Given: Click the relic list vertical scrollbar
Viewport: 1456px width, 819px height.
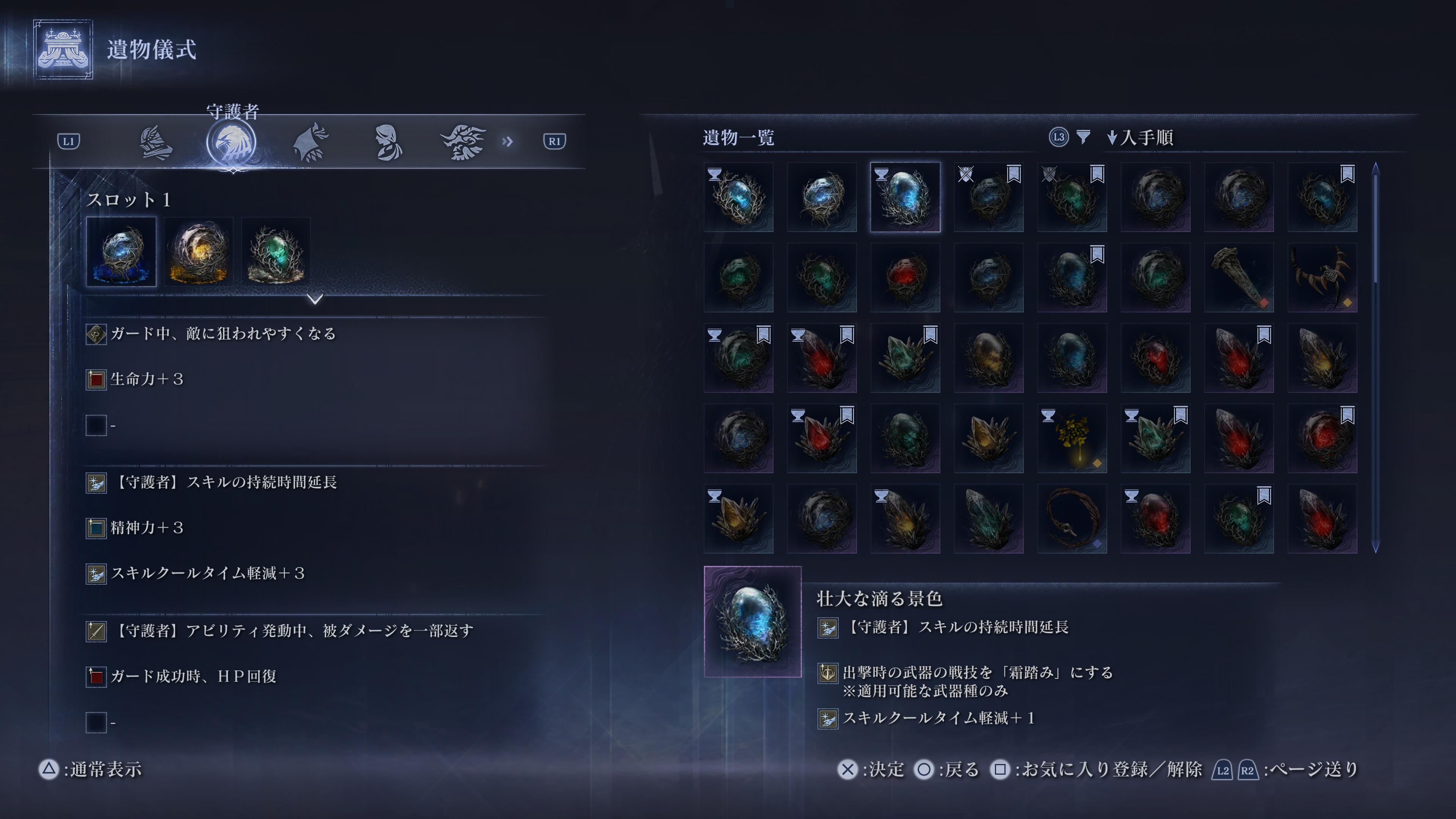Looking at the screenshot, I should [1375, 357].
